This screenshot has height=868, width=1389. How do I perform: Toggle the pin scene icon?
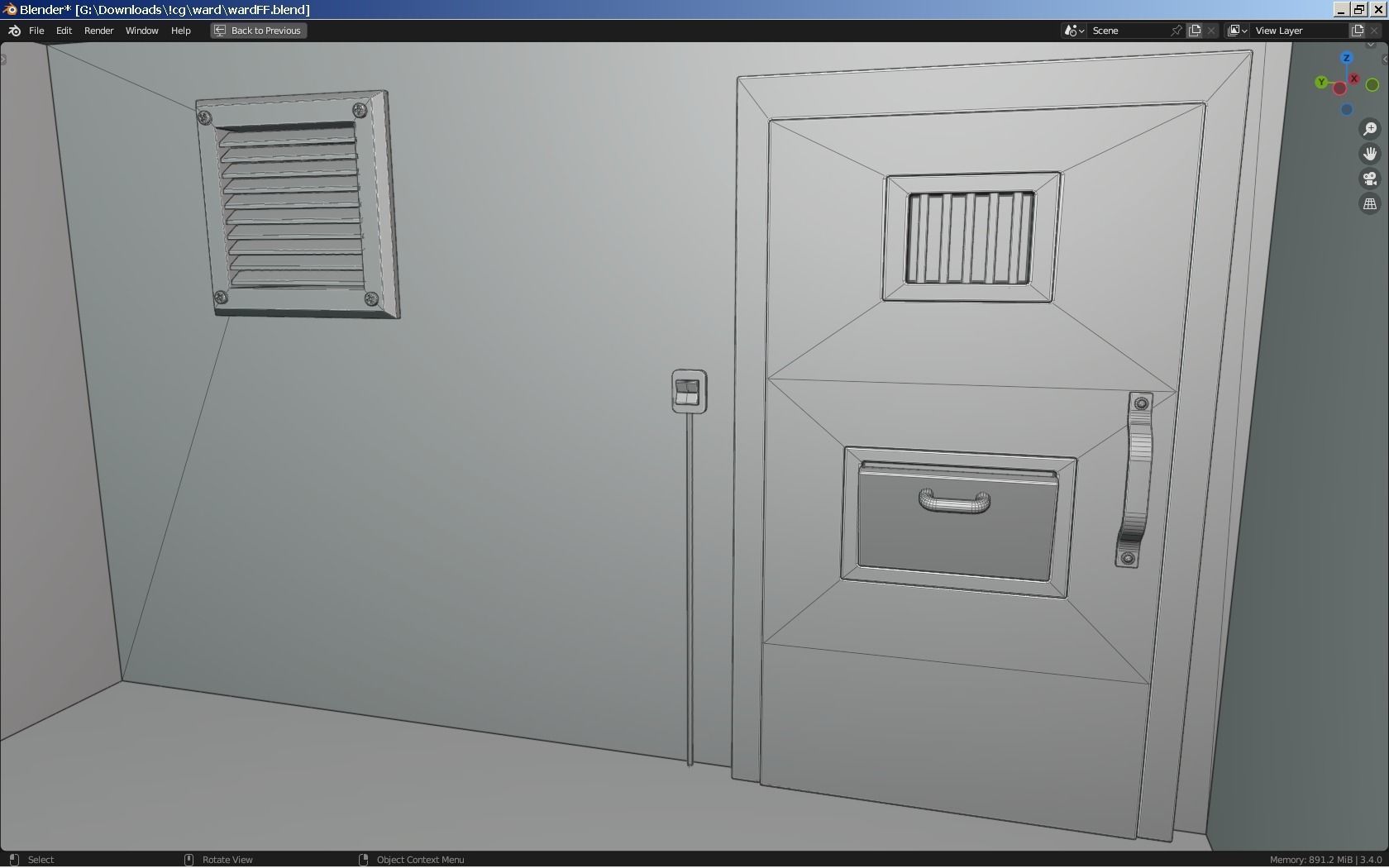tap(1176, 31)
